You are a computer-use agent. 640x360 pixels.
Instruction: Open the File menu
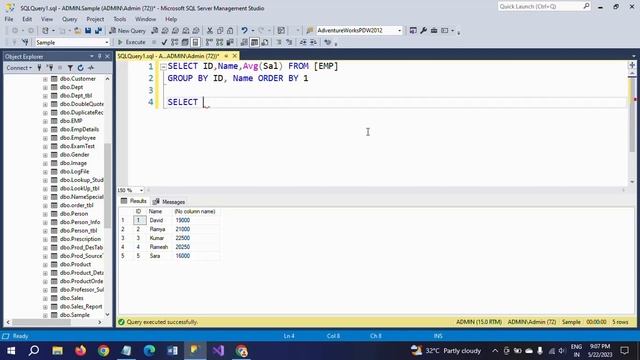9,19
